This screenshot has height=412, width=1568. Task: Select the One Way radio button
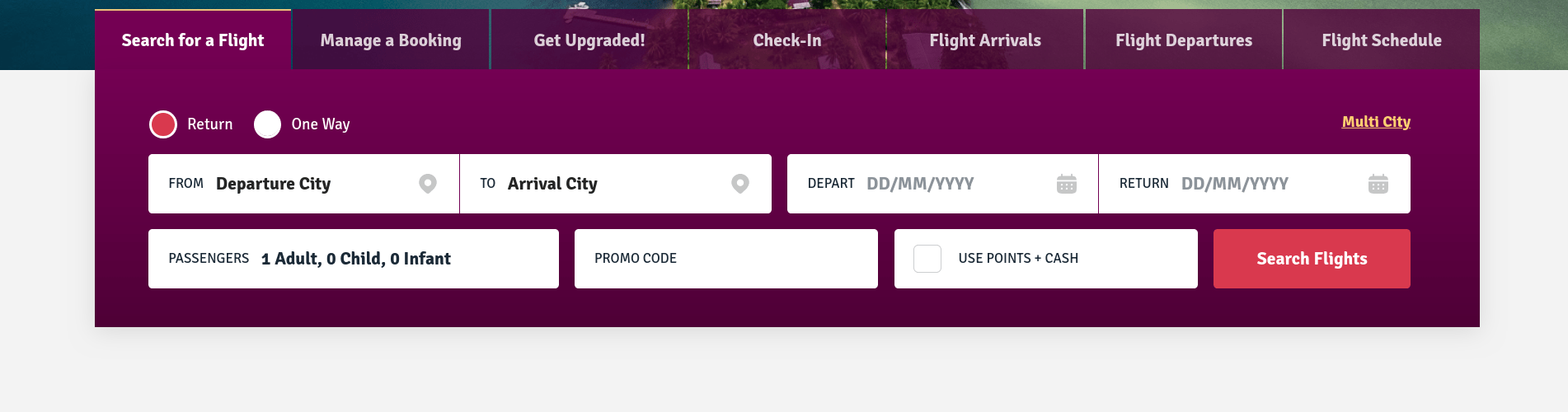tap(267, 124)
